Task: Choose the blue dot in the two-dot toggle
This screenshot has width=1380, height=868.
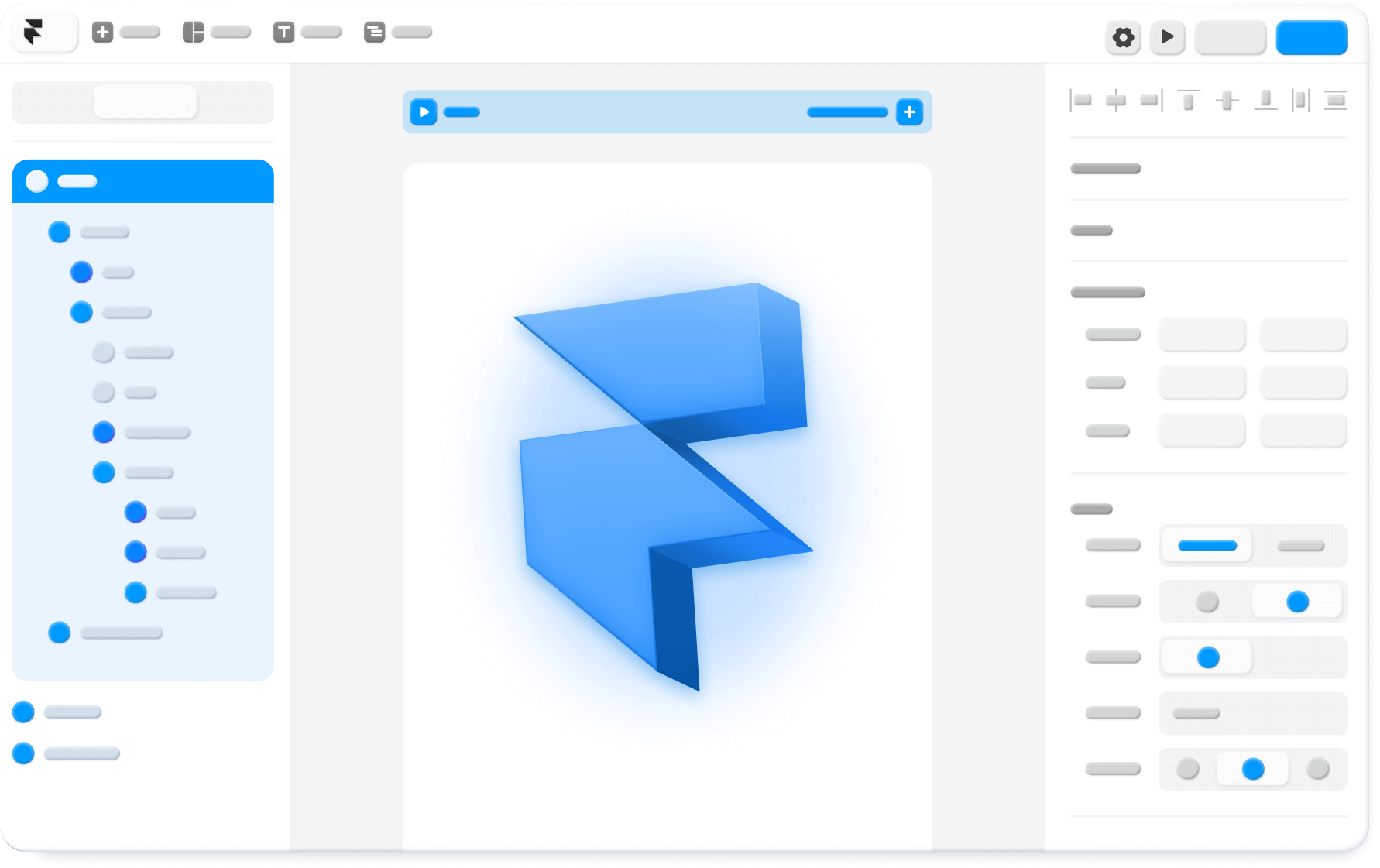Action: 1297,602
